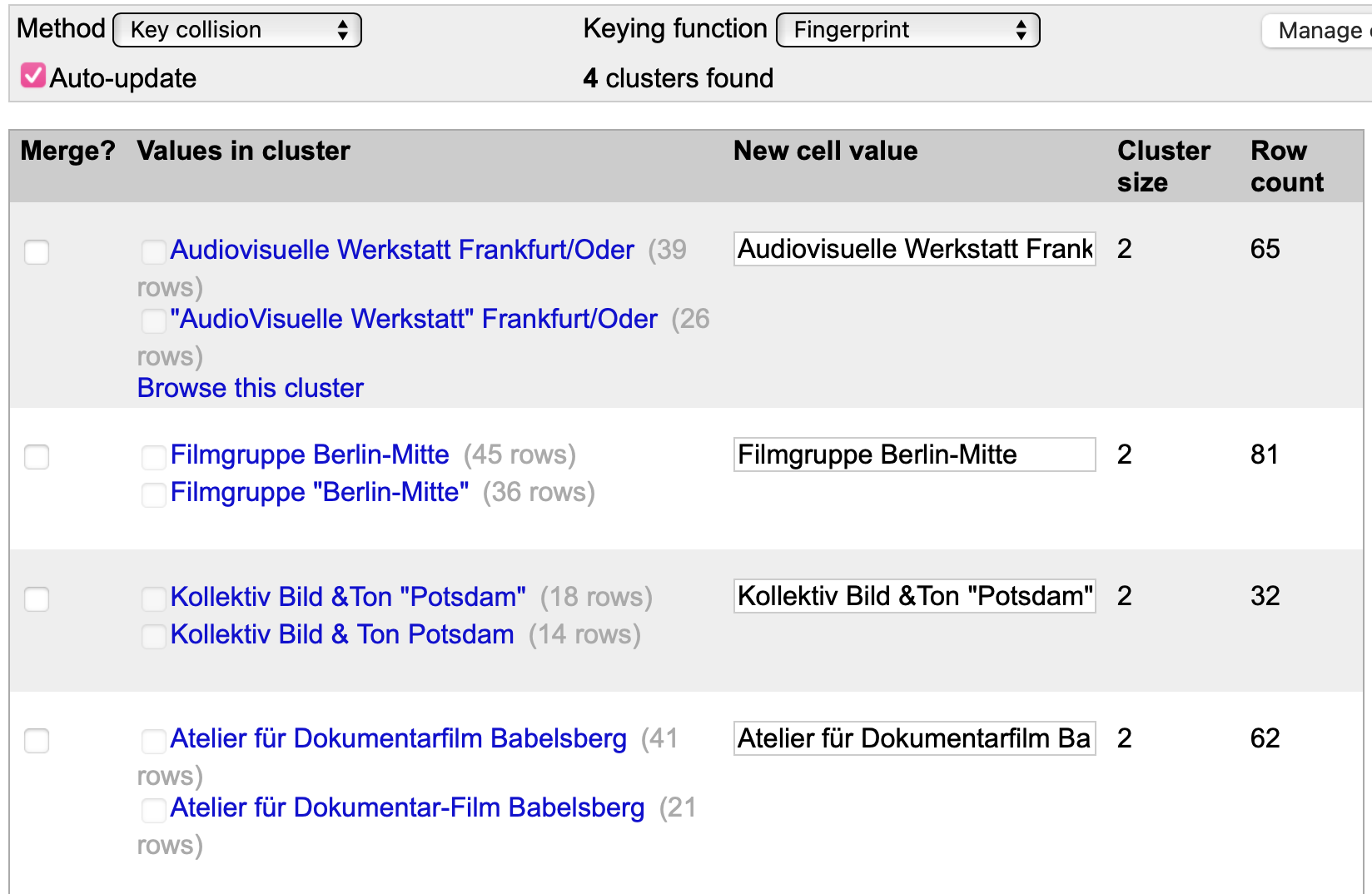This screenshot has height=894, width=1372.
Task: Click the Row count column header
Action: click(x=1286, y=166)
